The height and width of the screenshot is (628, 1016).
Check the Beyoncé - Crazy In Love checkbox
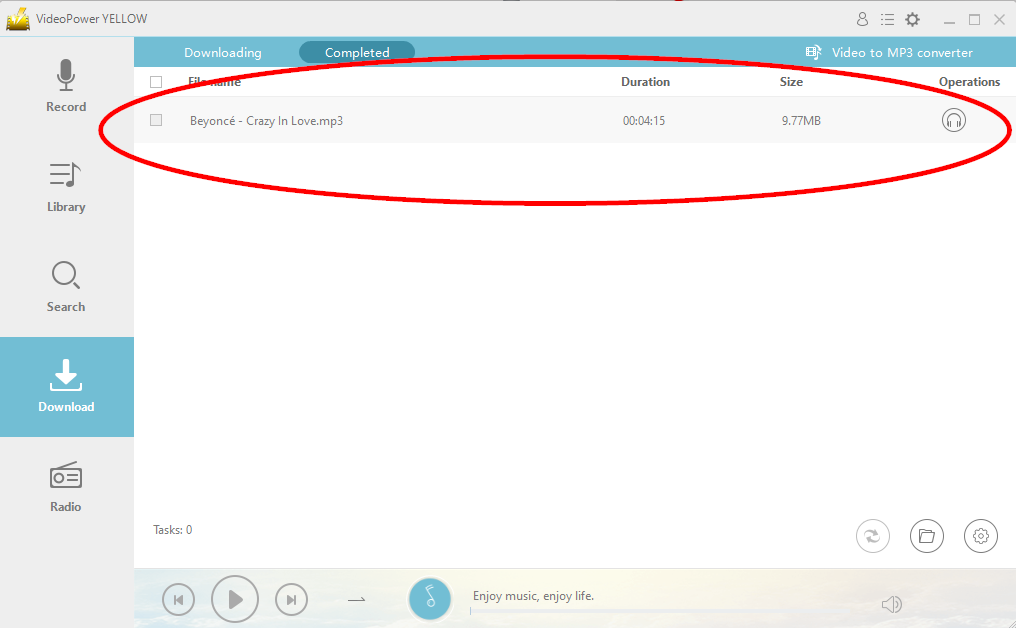click(155, 119)
